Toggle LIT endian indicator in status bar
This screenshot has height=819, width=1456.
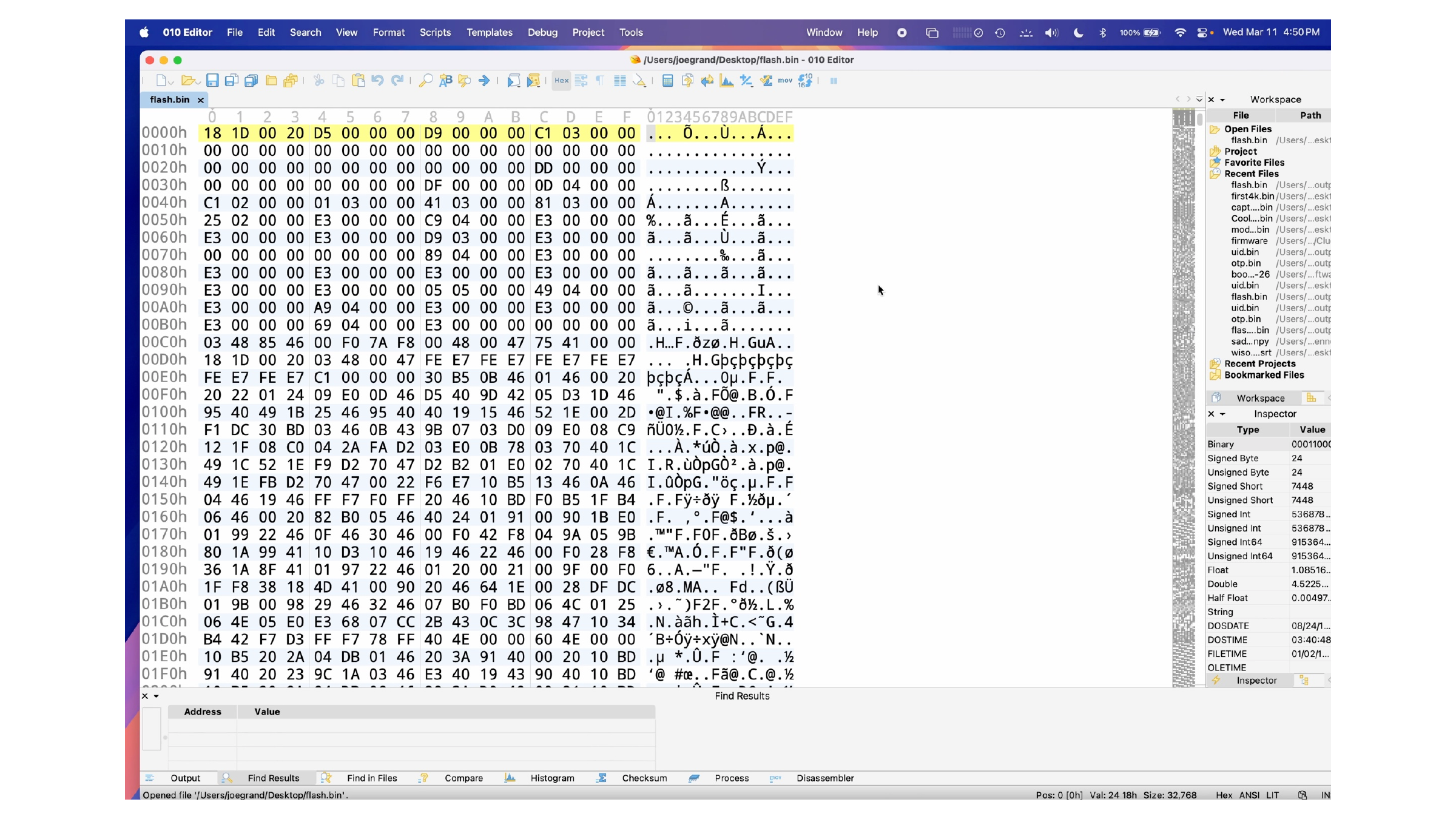[x=1273, y=795]
